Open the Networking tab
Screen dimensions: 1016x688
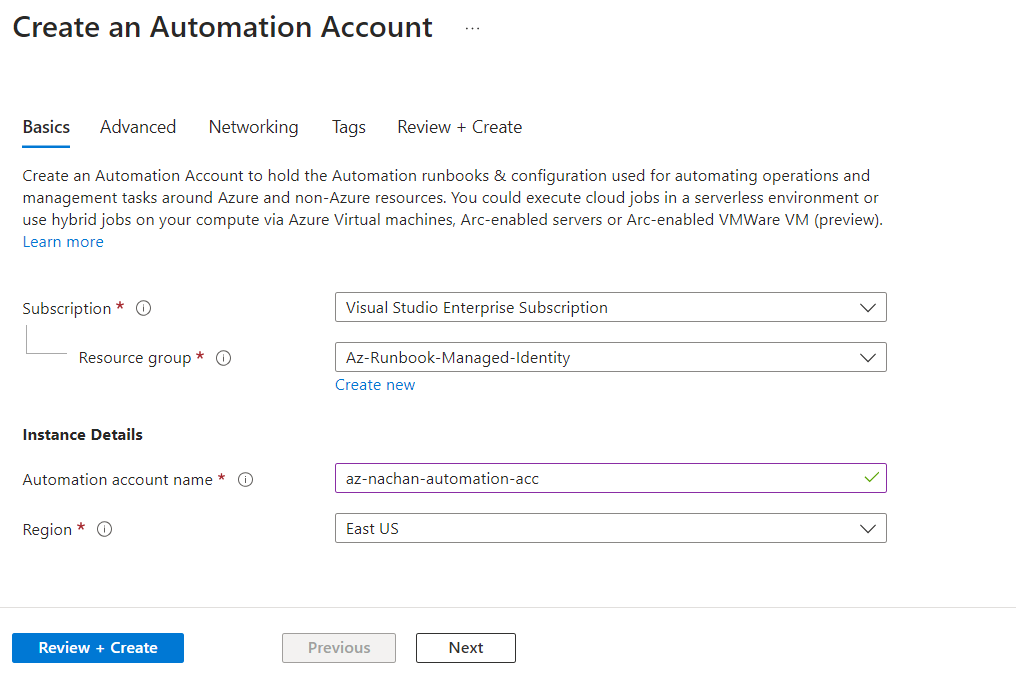(x=253, y=127)
